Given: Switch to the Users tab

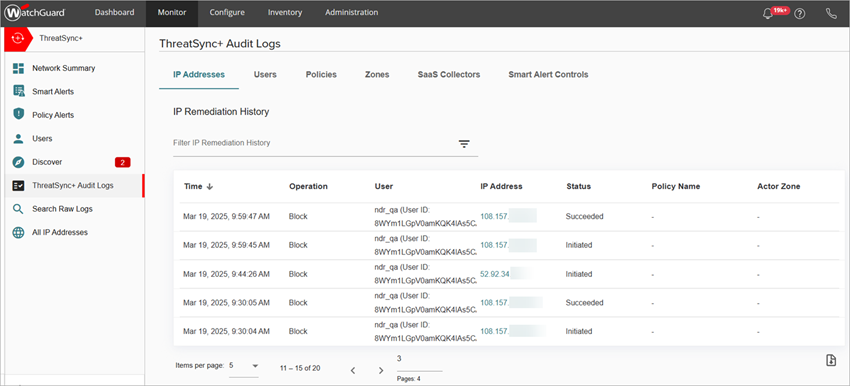Looking at the screenshot, I should tap(265, 75).
